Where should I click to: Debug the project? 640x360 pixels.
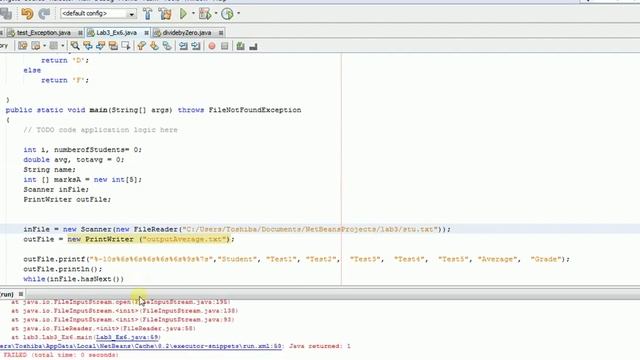(205, 13)
